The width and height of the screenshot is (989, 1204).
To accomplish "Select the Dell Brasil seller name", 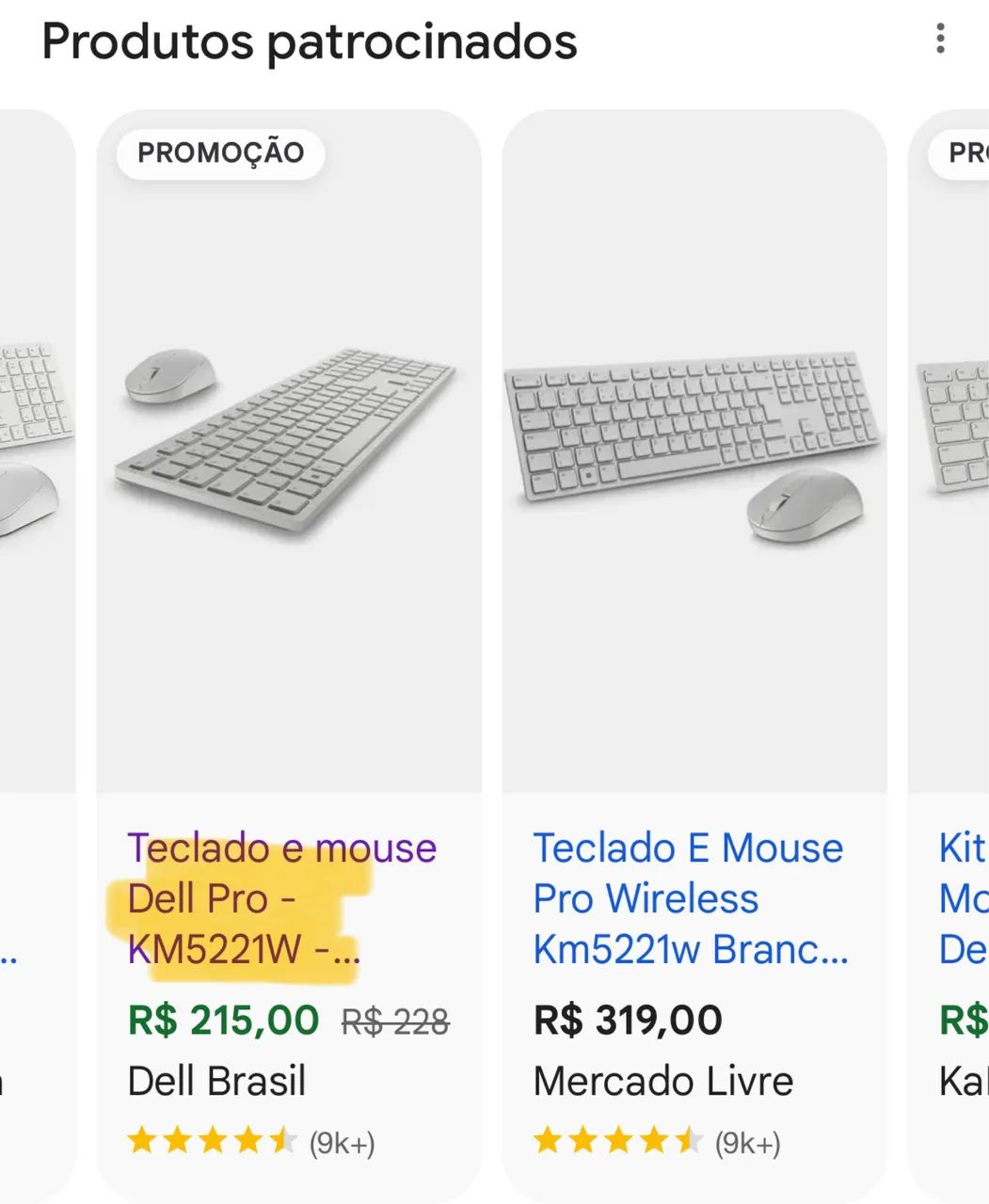I will pyautogui.click(x=217, y=1080).
